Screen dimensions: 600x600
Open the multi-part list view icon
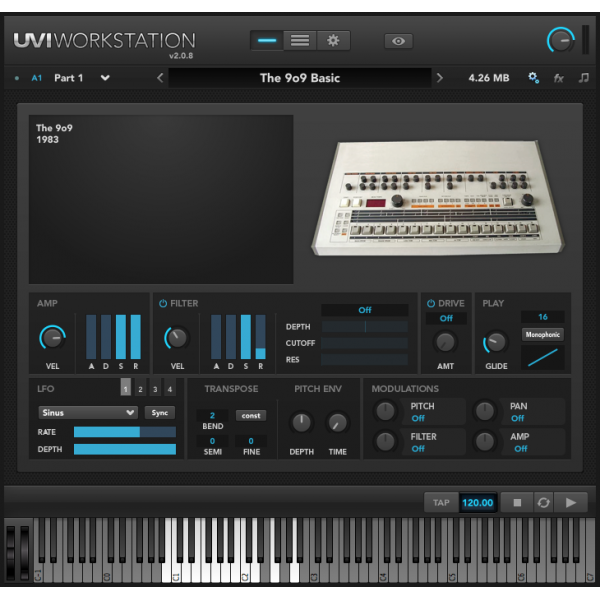[300, 41]
